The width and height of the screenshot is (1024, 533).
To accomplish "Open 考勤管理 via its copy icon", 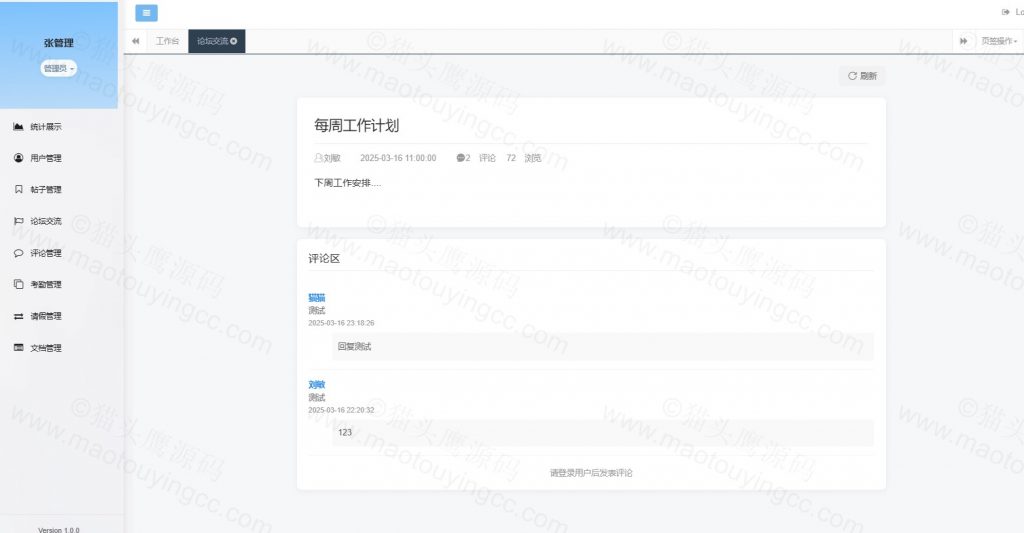I will pyautogui.click(x=18, y=284).
